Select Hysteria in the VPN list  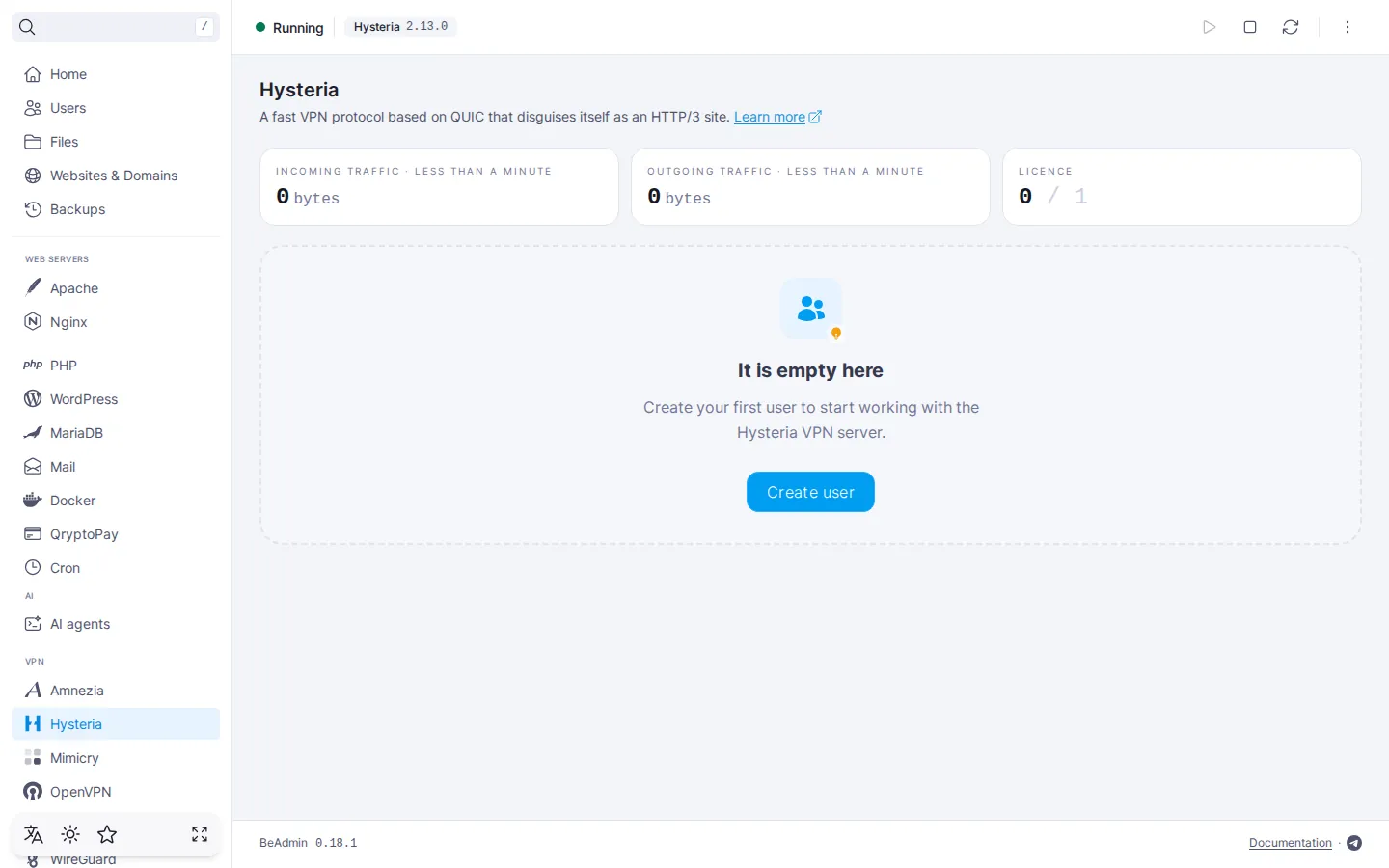click(116, 724)
